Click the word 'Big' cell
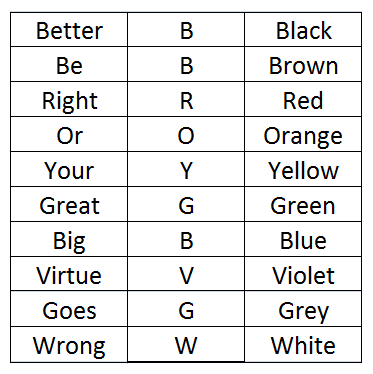Viewport: 373px width, 374px height. (x=69, y=239)
